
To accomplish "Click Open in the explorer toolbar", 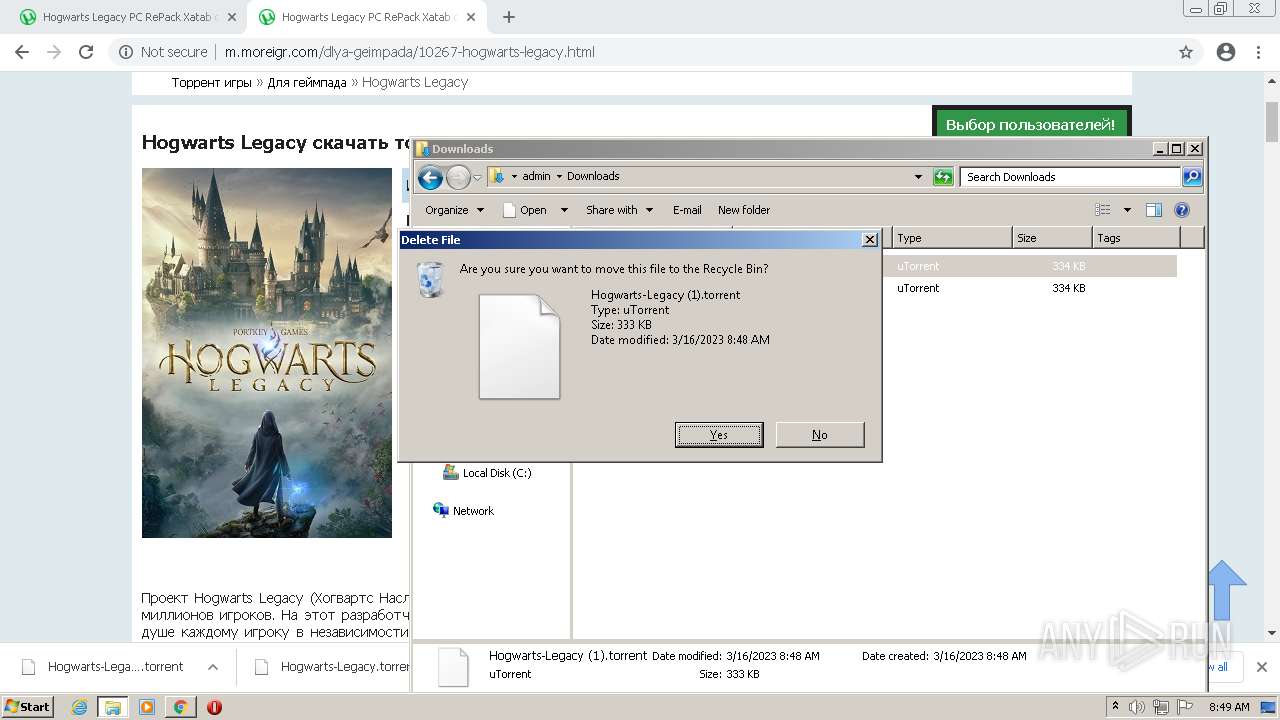I will (525, 210).
